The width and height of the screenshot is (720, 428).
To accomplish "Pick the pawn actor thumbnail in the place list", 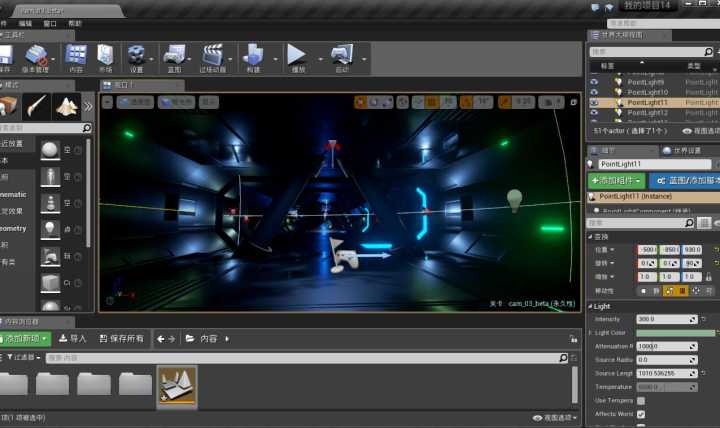I will [x=50, y=203].
